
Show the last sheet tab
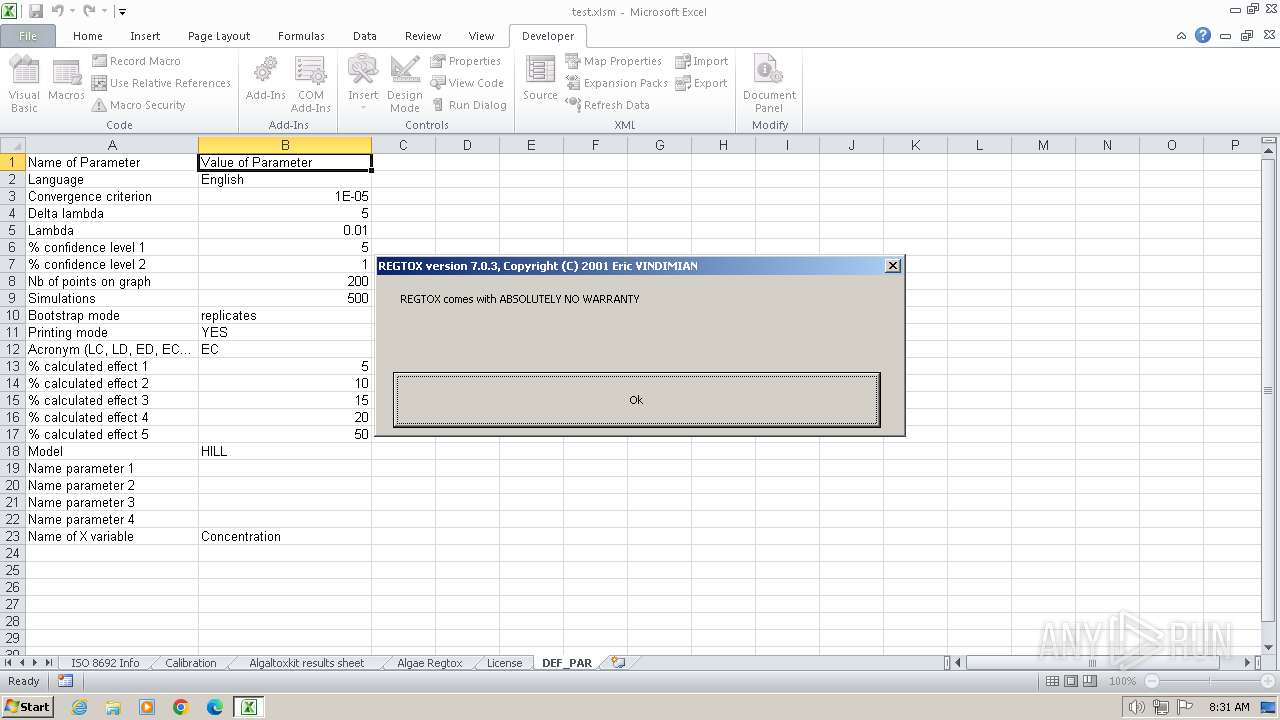[49, 663]
